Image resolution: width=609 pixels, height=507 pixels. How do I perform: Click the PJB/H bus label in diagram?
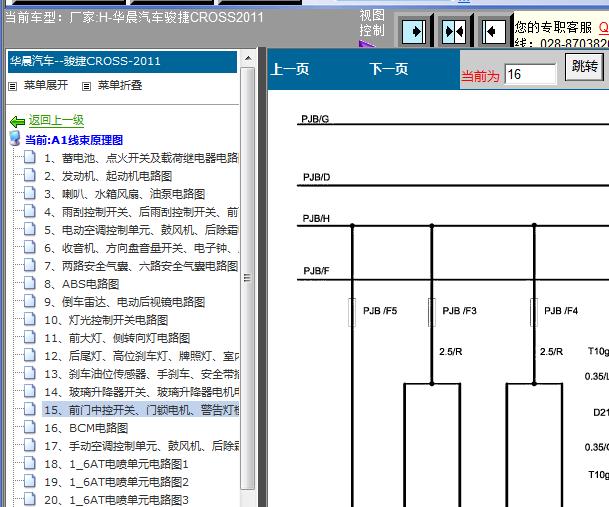316,218
